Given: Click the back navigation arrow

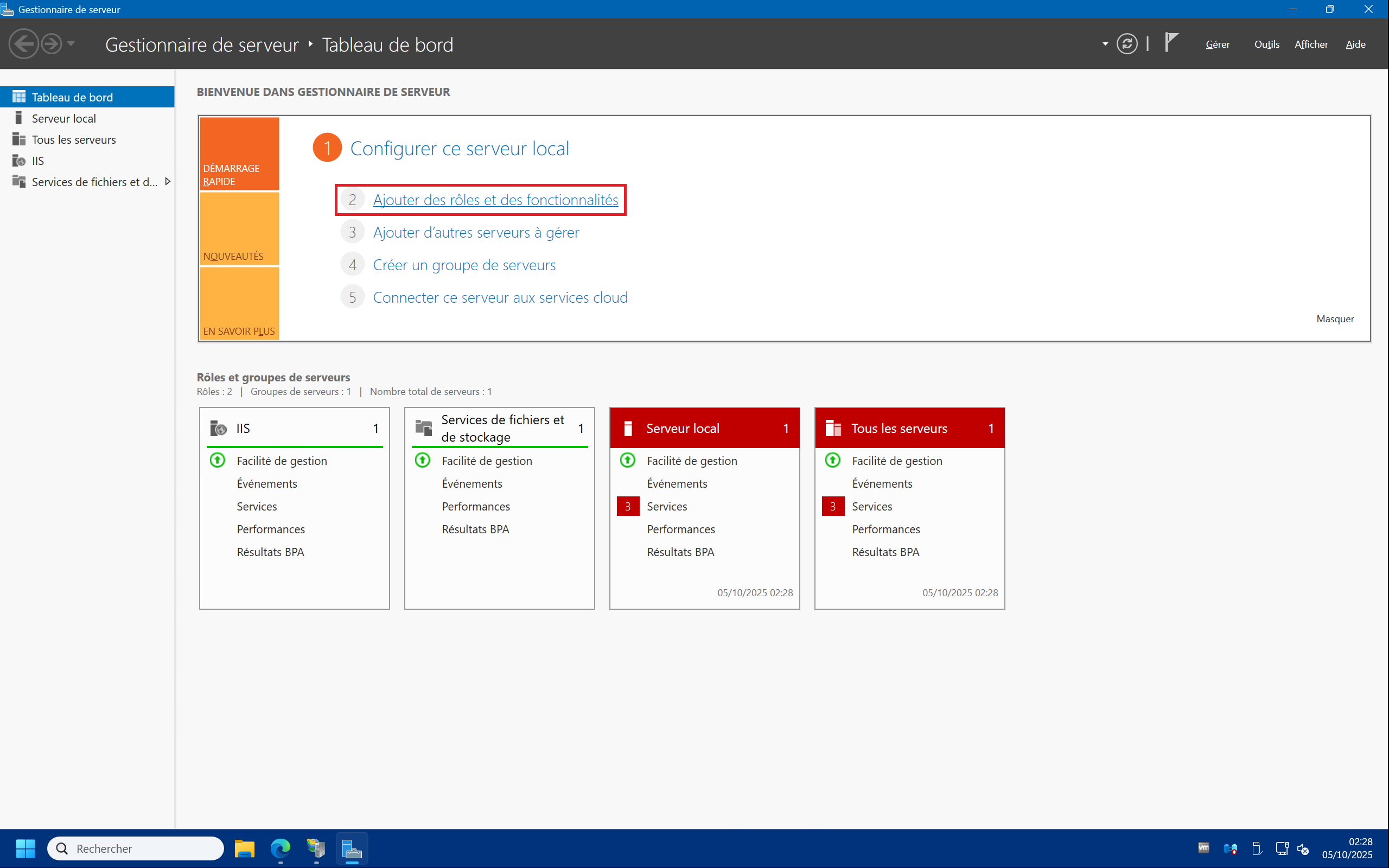Looking at the screenshot, I should coord(23,44).
